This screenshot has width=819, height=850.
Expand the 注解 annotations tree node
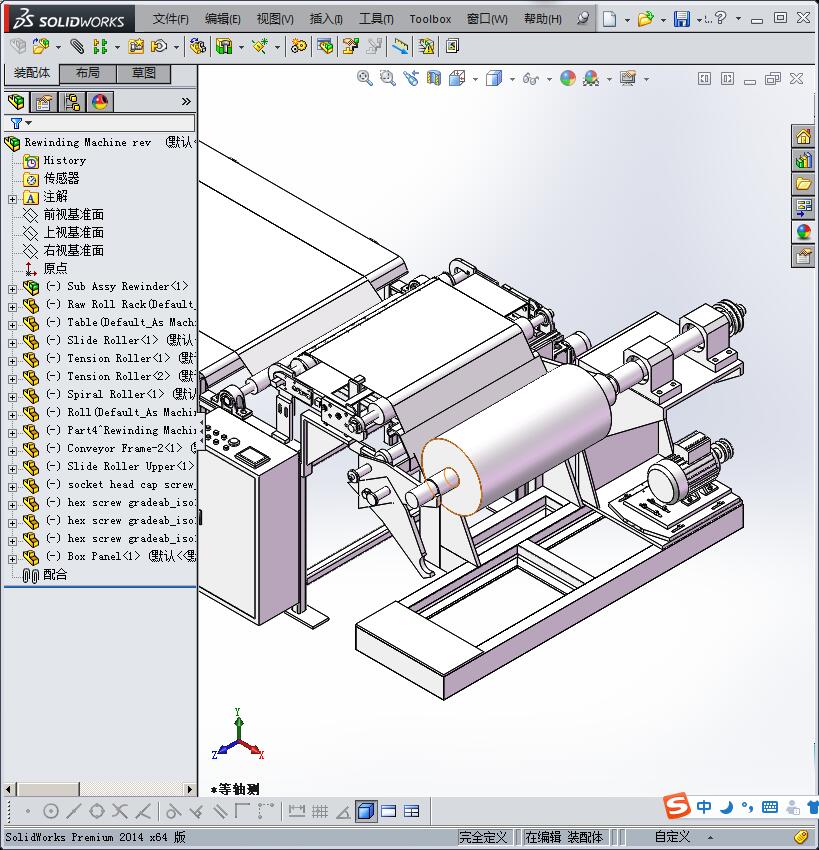coord(12,199)
